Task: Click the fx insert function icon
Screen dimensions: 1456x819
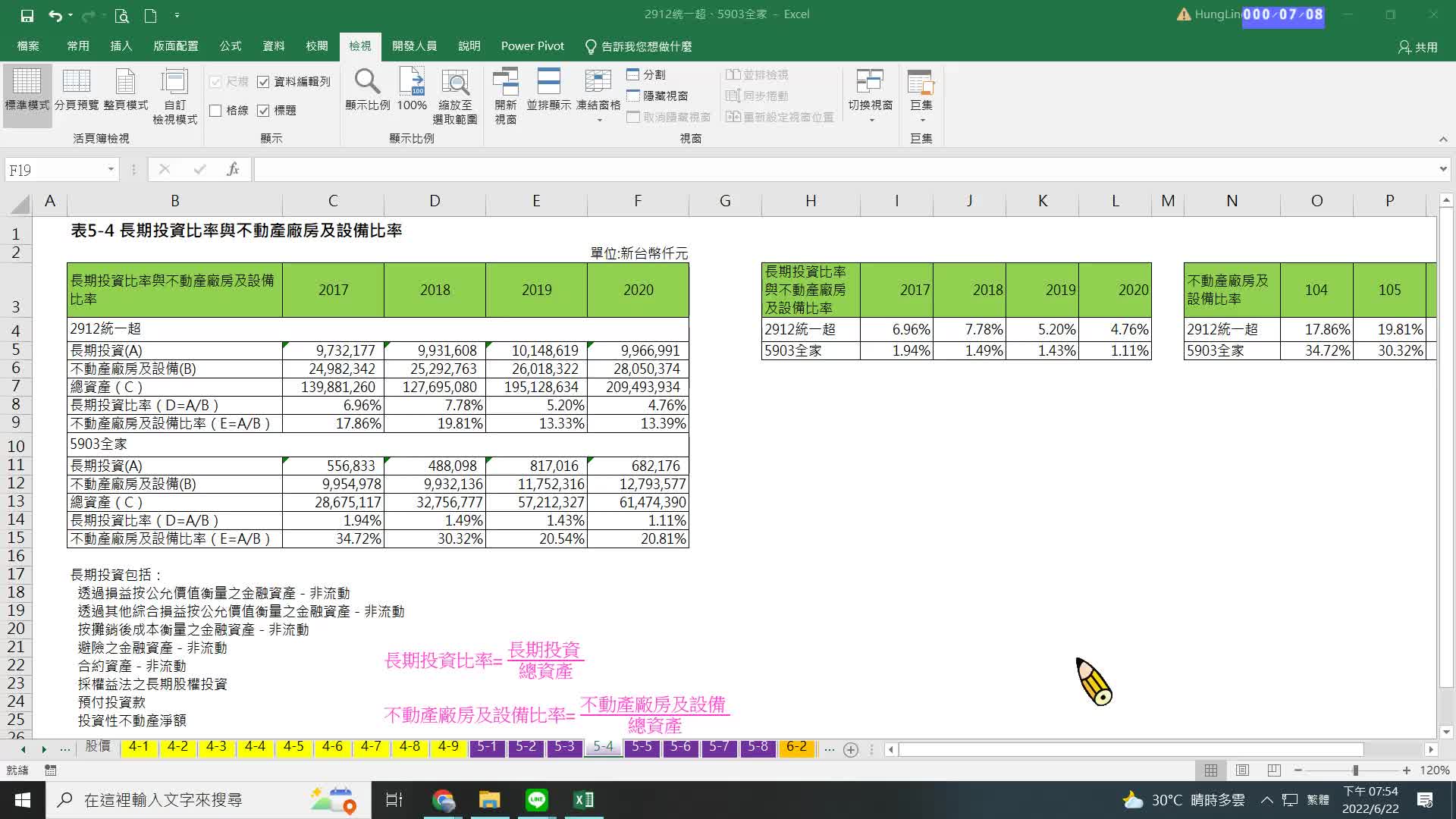Action: click(x=233, y=170)
